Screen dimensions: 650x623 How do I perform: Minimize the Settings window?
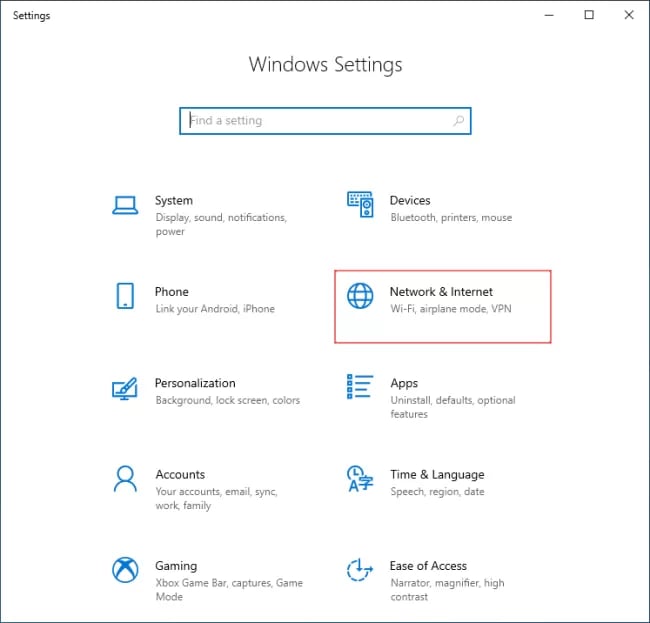click(x=549, y=15)
